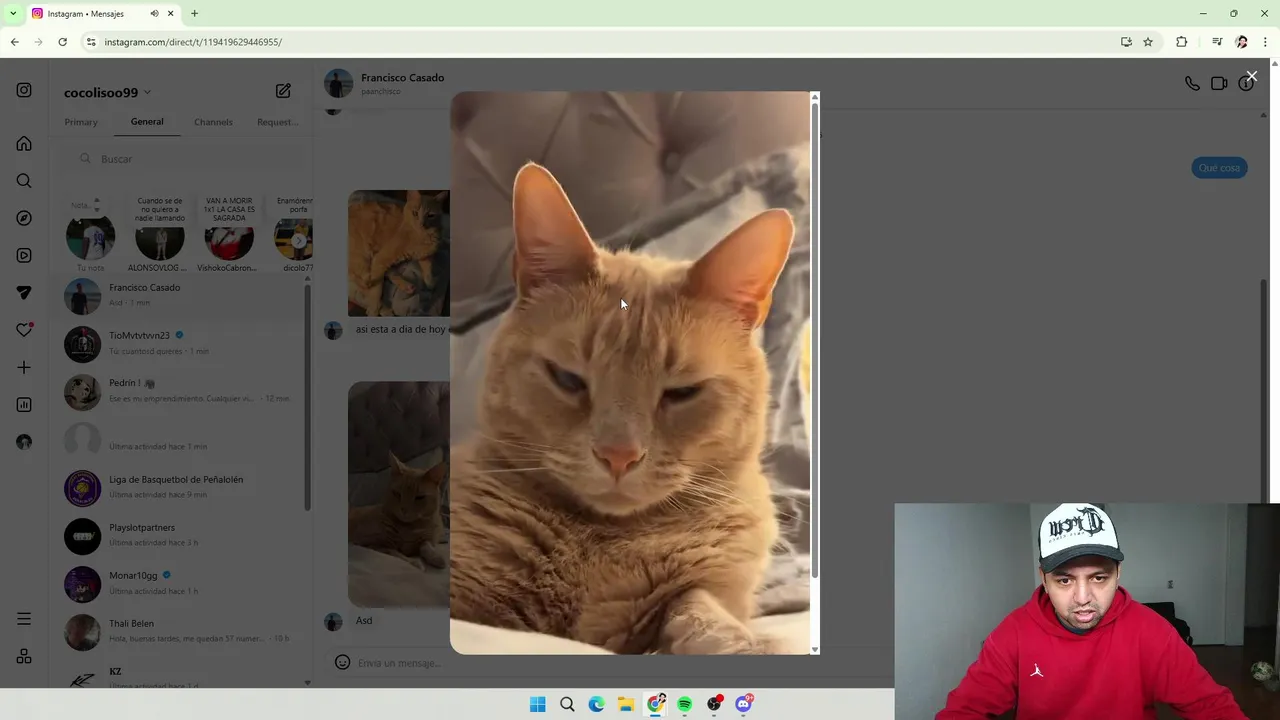1280x720 pixels.
Task: Open the ALONSOVLOG note avatar
Action: click(x=160, y=242)
